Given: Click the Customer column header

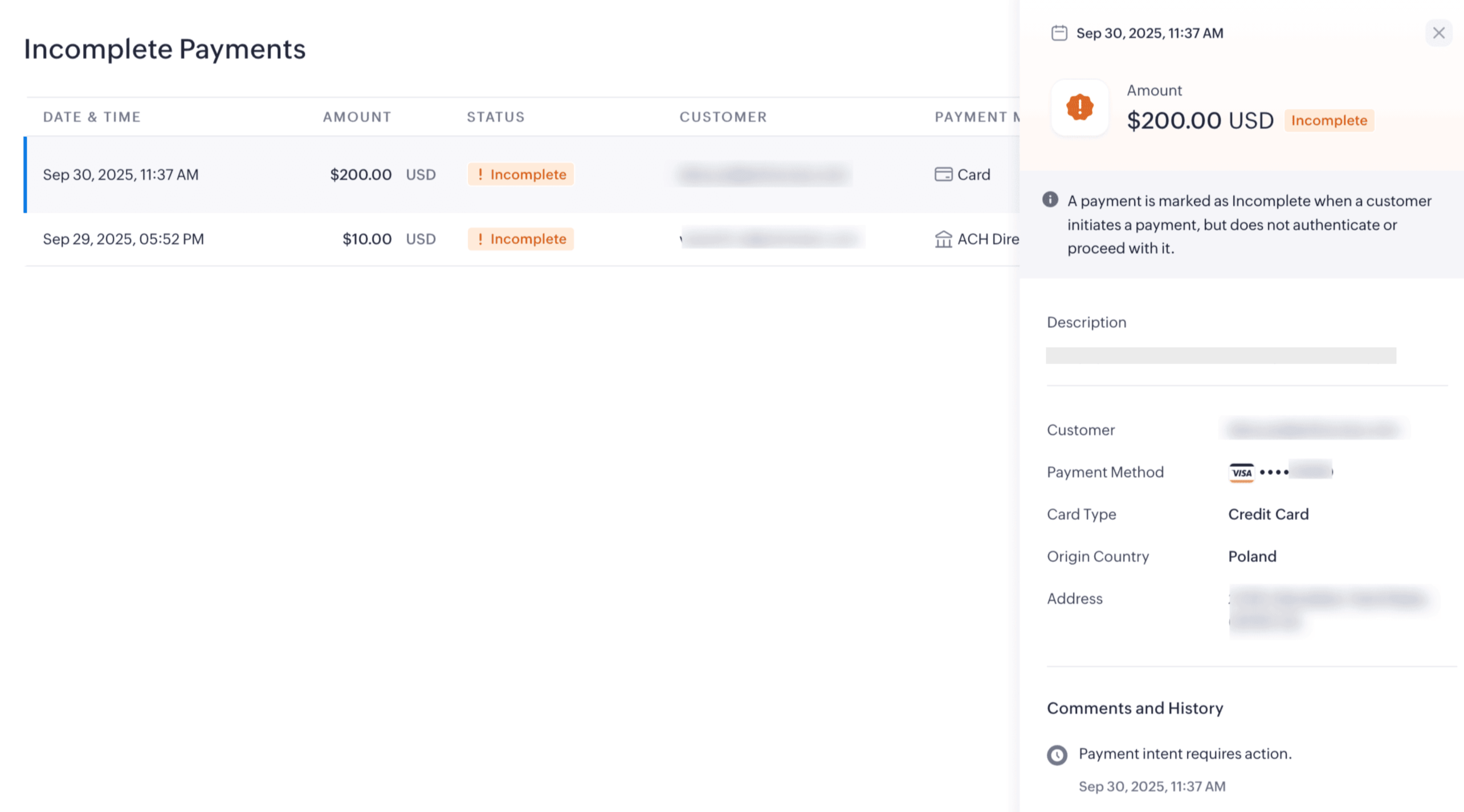Looking at the screenshot, I should click(723, 117).
